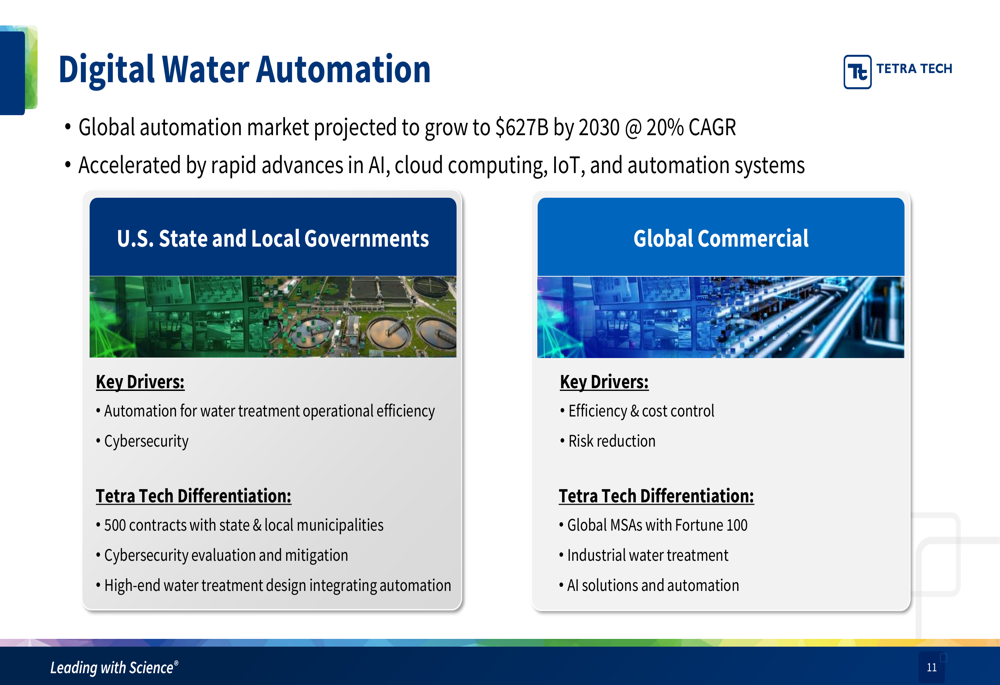Click the left panel Key Drivers heading

pyautogui.click(x=140, y=382)
